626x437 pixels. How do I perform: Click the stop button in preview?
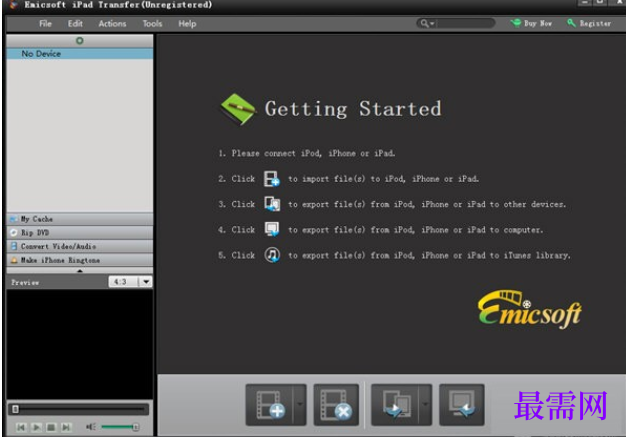(51, 427)
